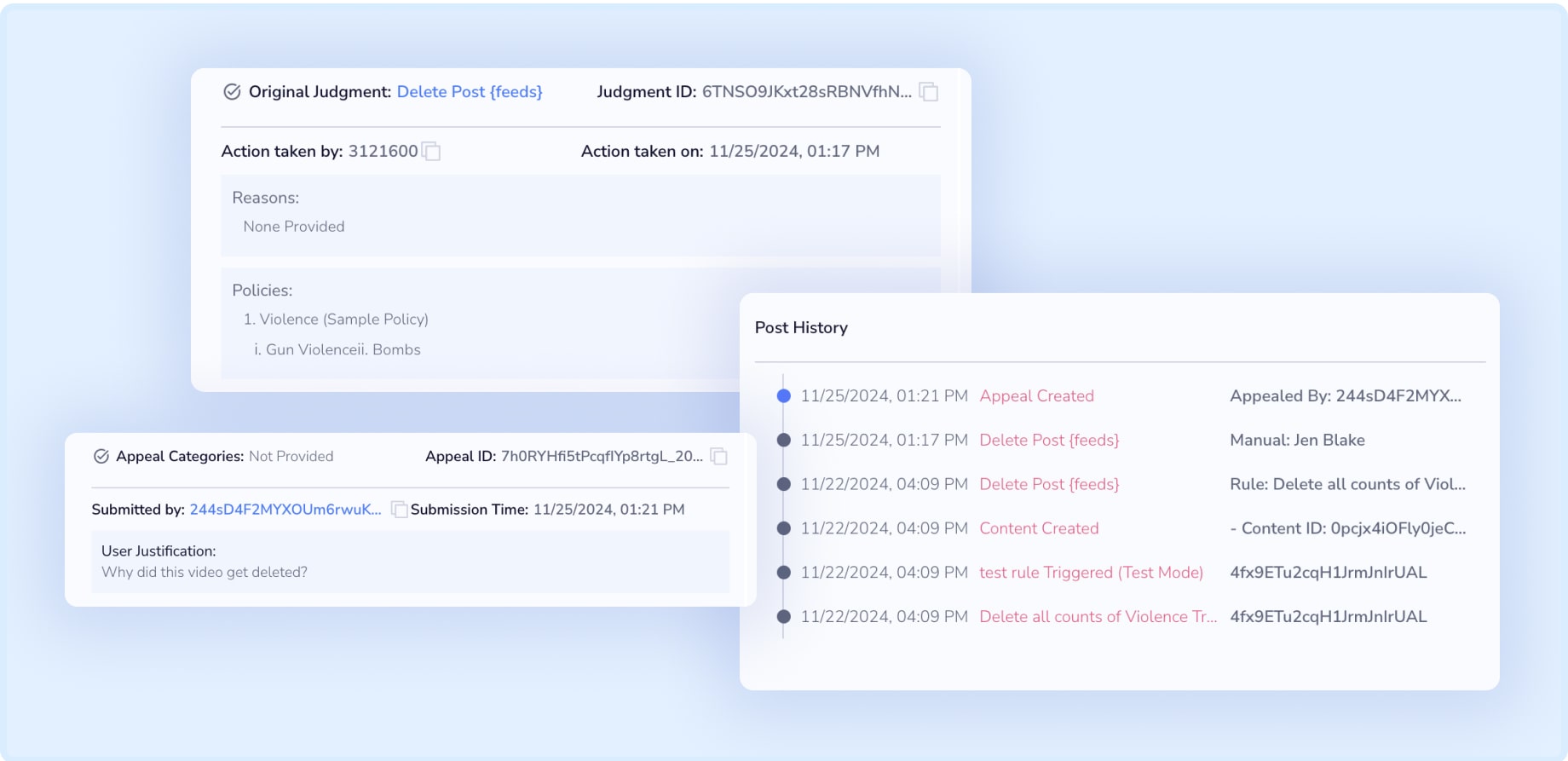Select the Content Created timeline dot
Screen dimensions: 1568x761
pyautogui.click(x=784, y=528)
